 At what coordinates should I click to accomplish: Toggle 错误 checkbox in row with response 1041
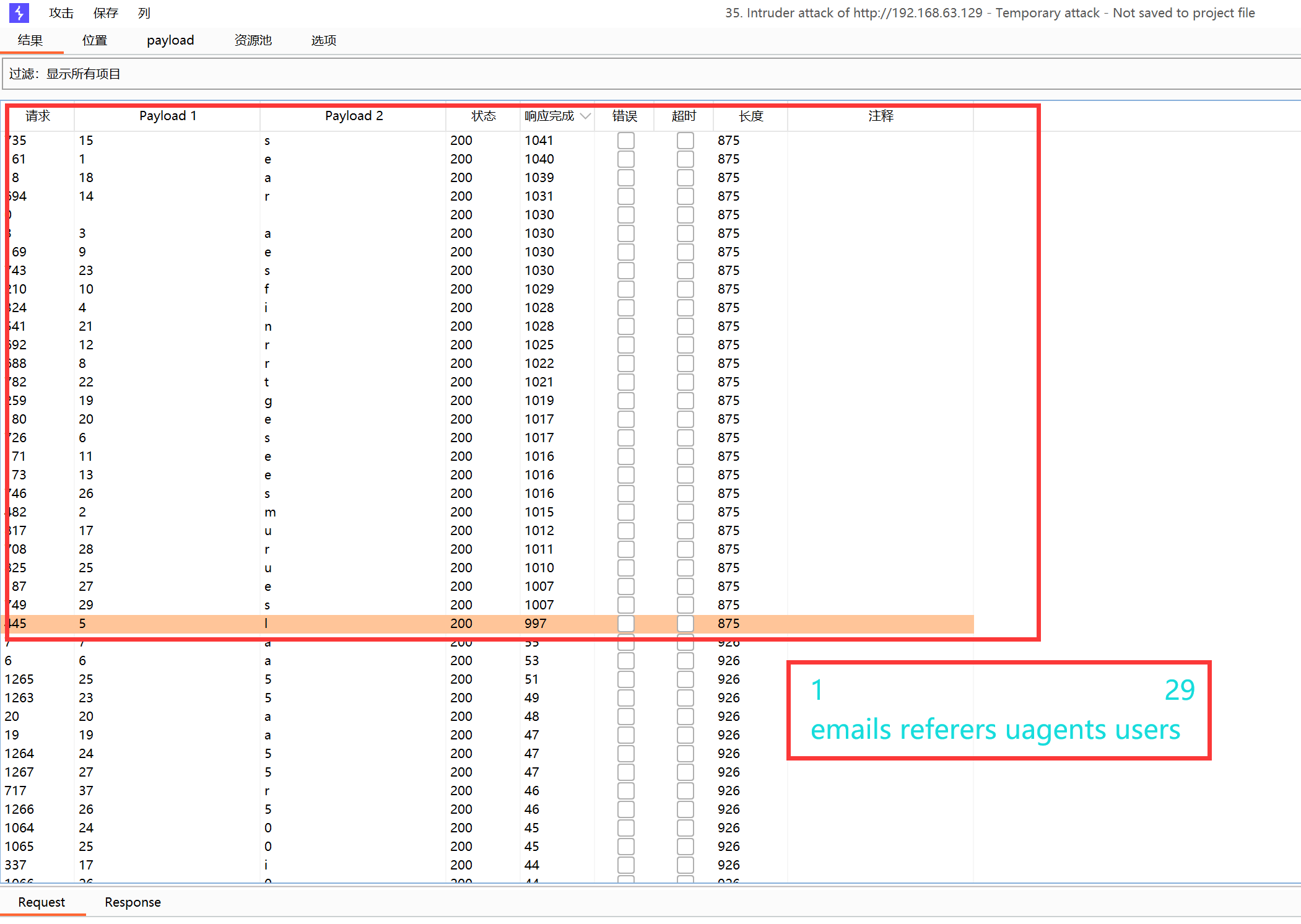(x=626, y=141)
